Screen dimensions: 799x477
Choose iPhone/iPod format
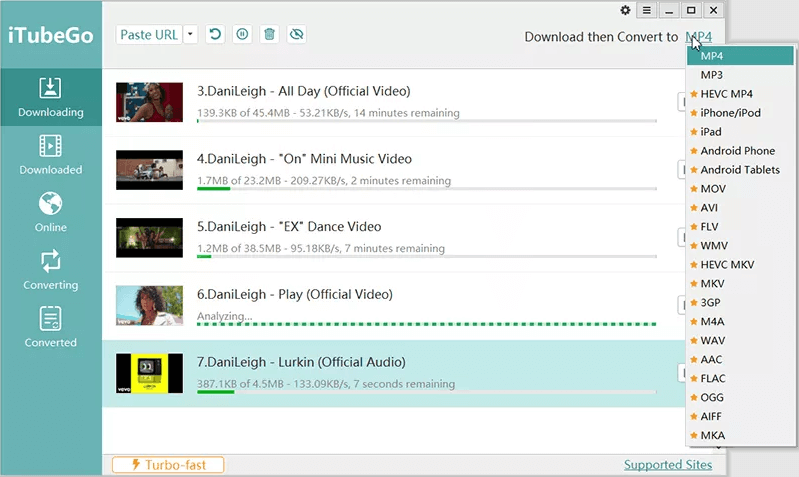click(x=740, y=113)
